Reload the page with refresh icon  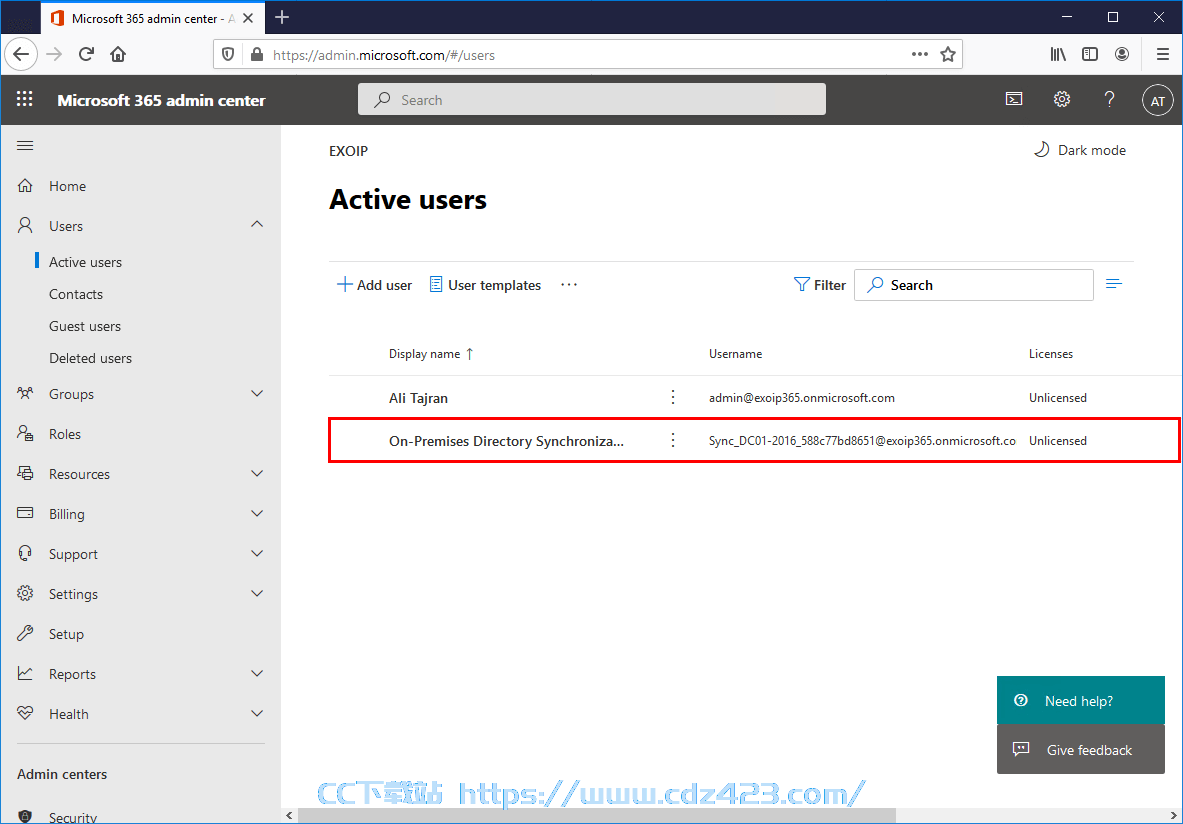[86, 54]
